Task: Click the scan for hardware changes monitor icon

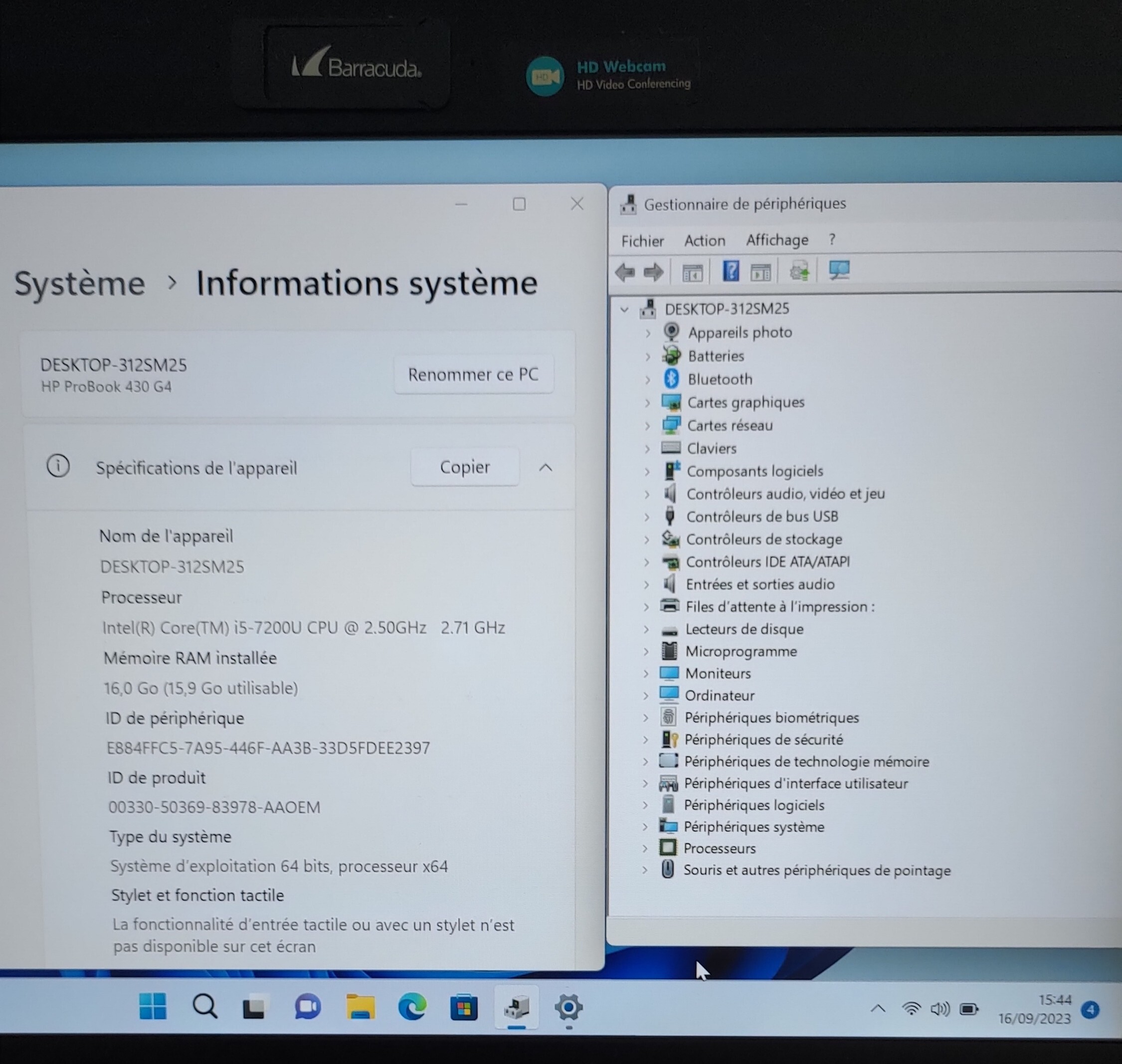Action: tap(839, 271)
